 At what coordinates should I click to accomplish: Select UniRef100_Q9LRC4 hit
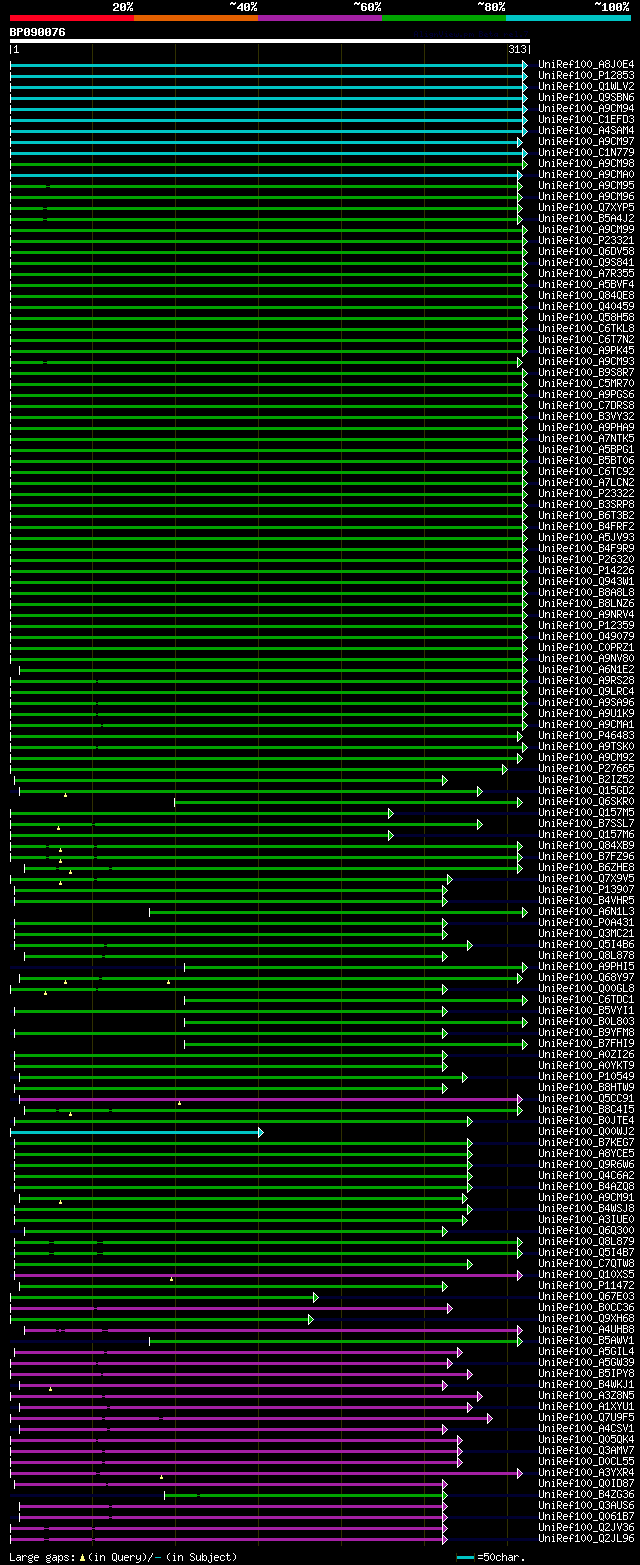pyautogui.click(x=586, y=692)
